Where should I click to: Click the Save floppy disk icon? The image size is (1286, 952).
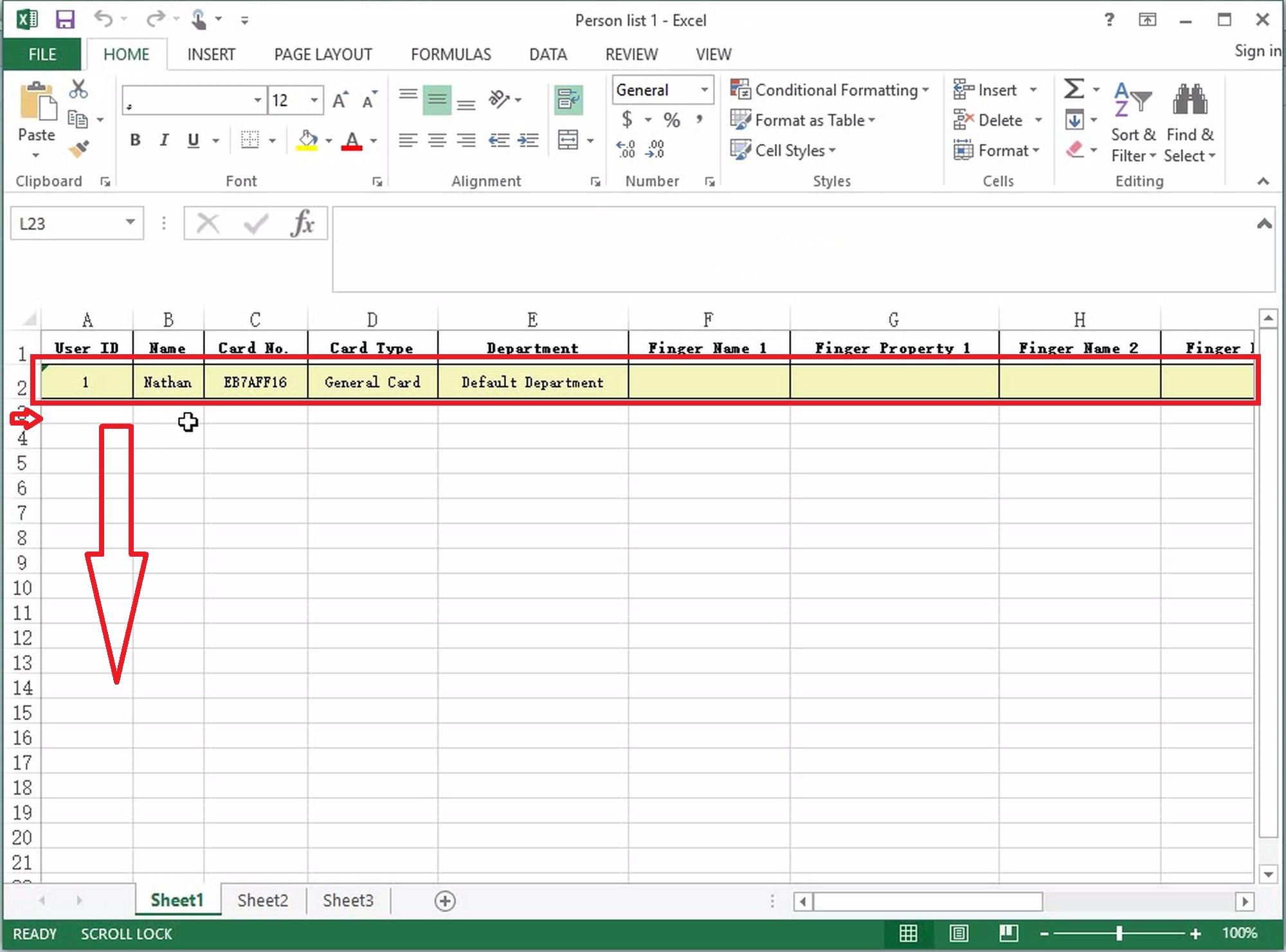point(65,20)
